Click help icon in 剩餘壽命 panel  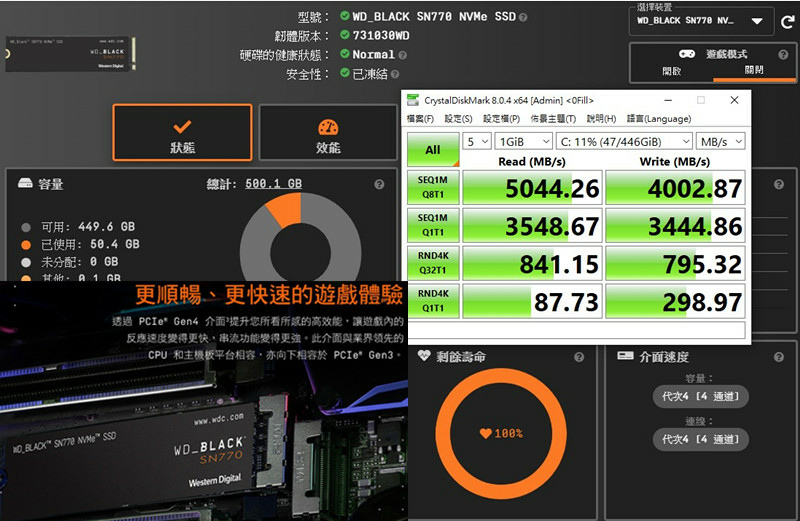tap(579, 357)
